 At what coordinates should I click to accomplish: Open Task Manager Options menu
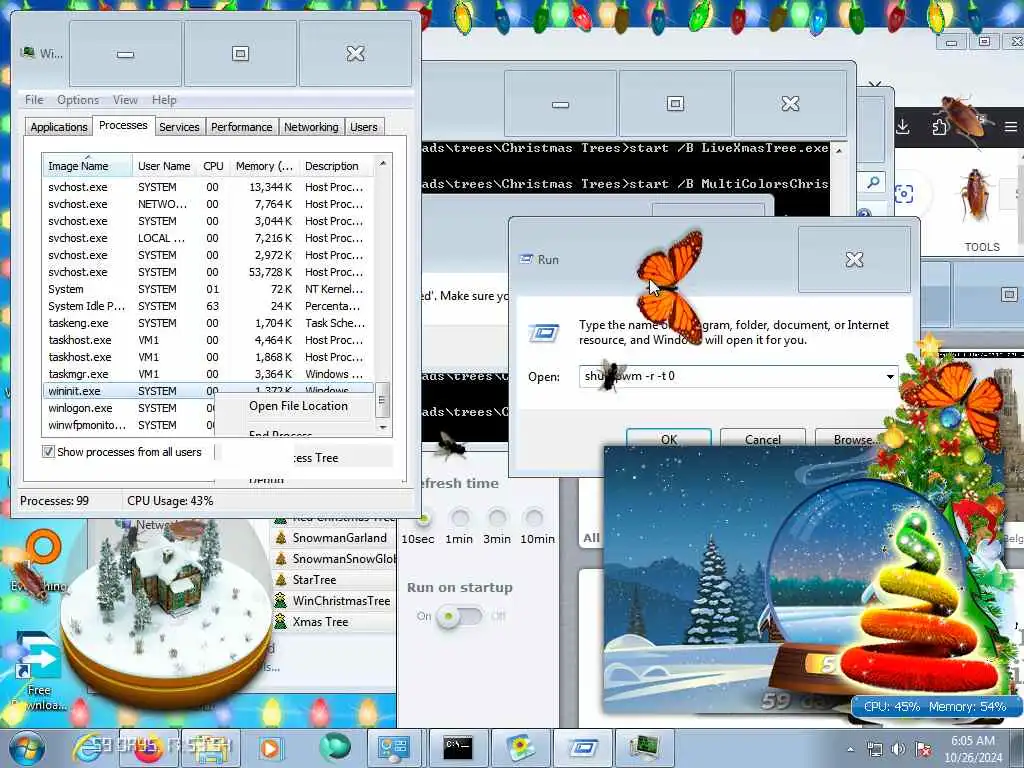(78, 100)
